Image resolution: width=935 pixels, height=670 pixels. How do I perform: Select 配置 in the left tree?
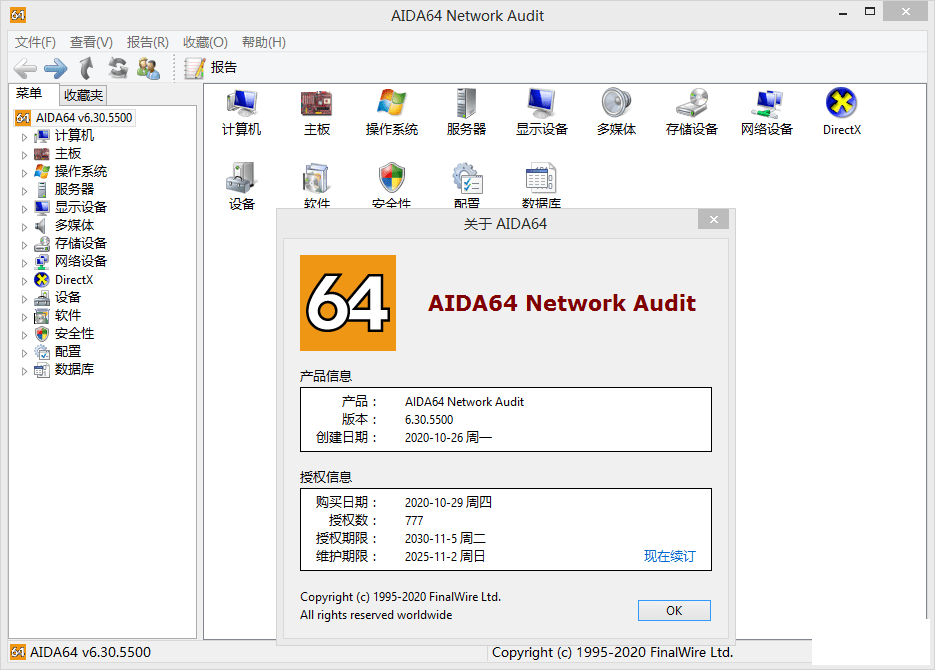[x=67, y=352]
